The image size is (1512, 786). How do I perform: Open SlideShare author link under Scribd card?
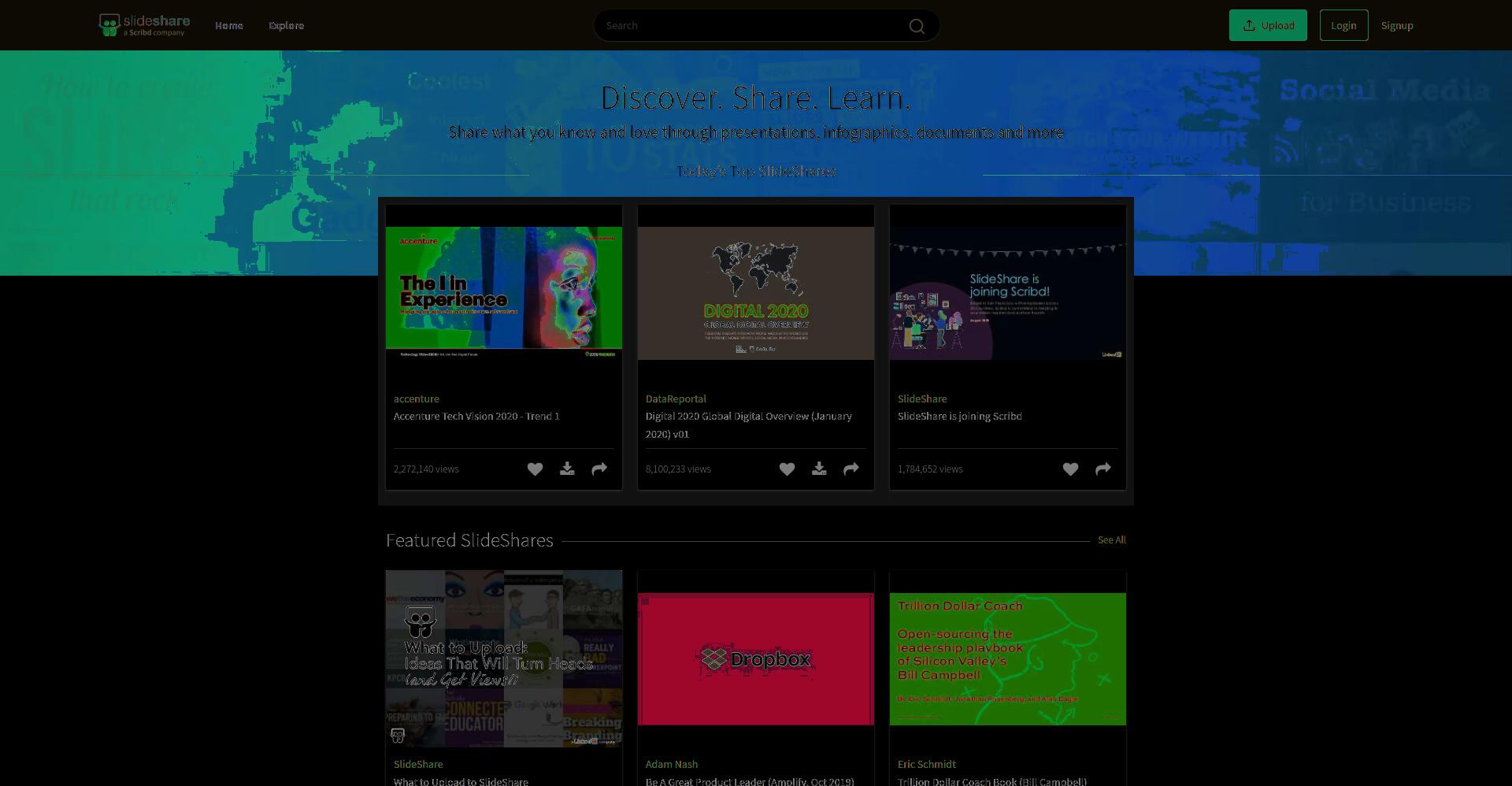coord(922,399)
